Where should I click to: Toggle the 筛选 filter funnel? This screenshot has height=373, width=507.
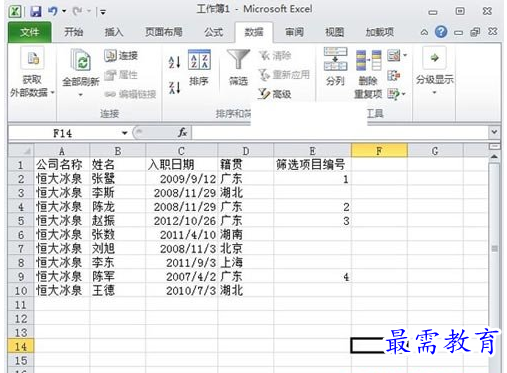[238, 60]
